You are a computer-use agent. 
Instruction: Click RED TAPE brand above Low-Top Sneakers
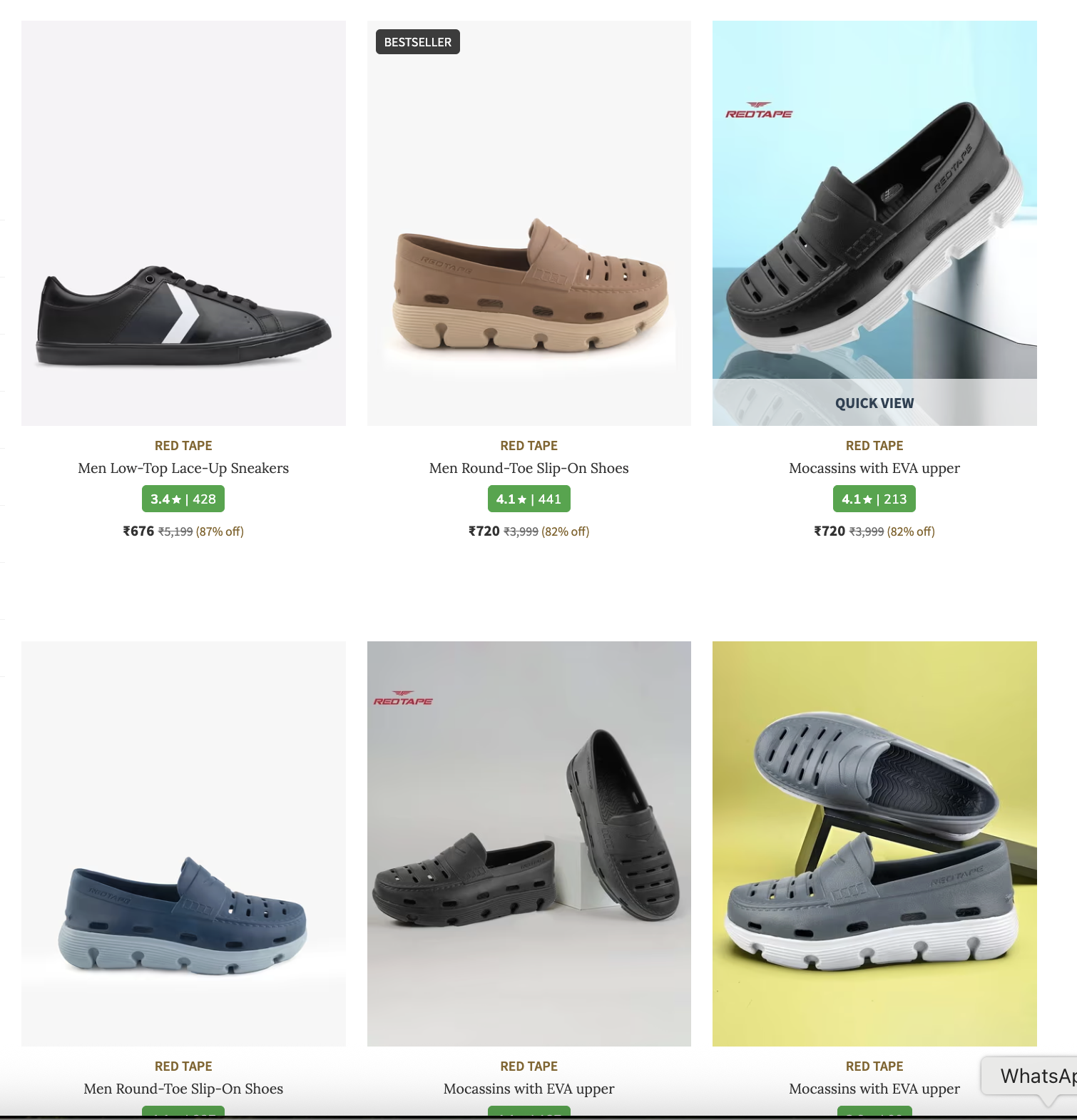pos(183,445)
